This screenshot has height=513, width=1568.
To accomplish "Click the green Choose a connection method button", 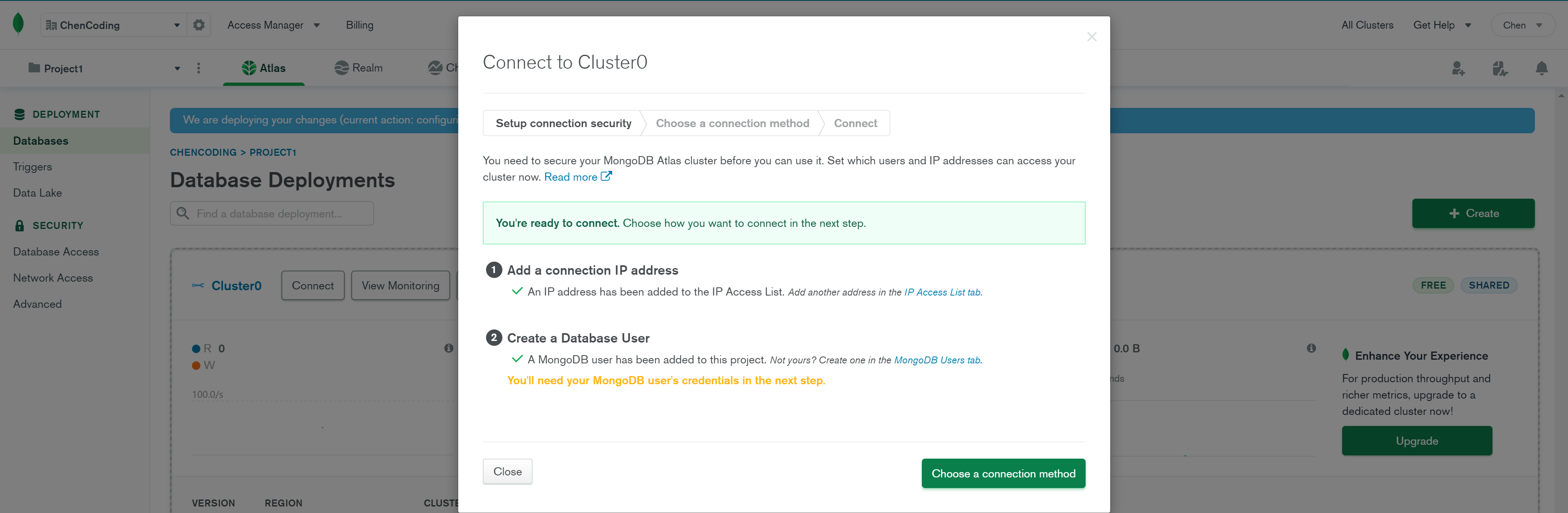I will (x=1003, y=474).
